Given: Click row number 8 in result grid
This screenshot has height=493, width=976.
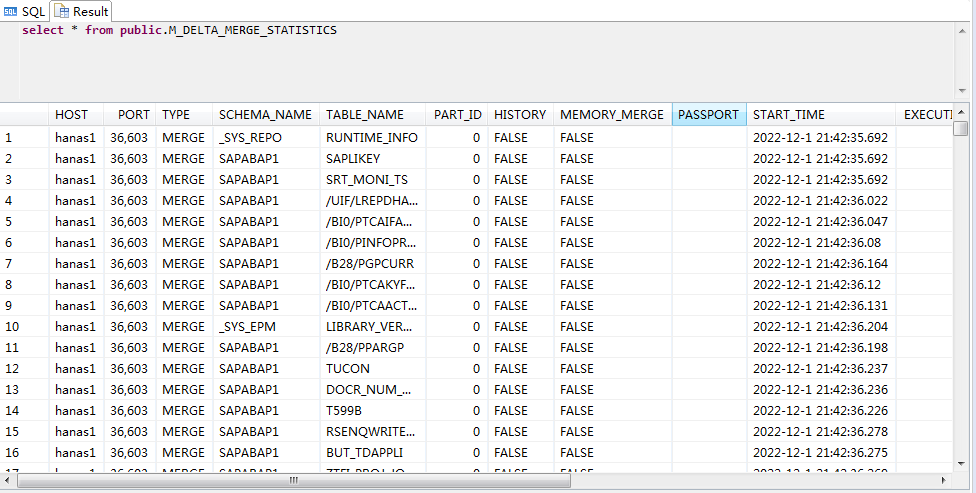Looking at the screenshot, I should point(24,284).
